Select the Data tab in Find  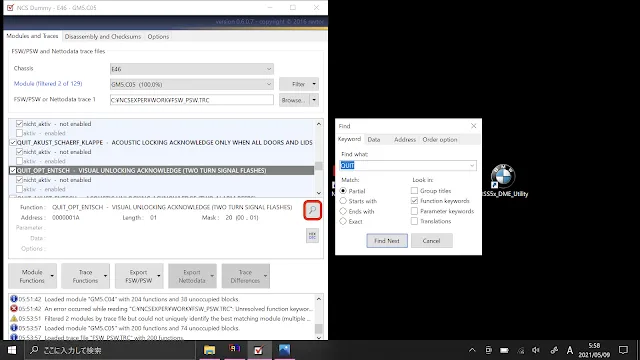coord(374,140)
